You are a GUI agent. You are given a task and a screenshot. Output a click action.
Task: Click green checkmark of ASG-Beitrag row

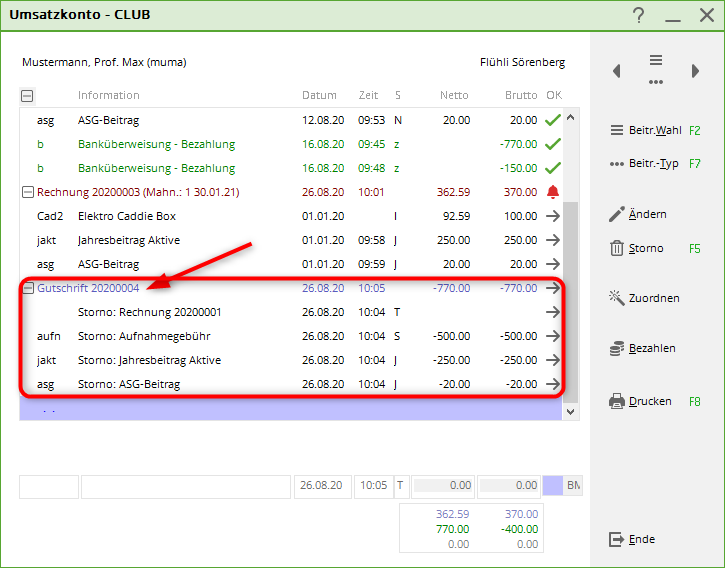(x=554, y=120)
